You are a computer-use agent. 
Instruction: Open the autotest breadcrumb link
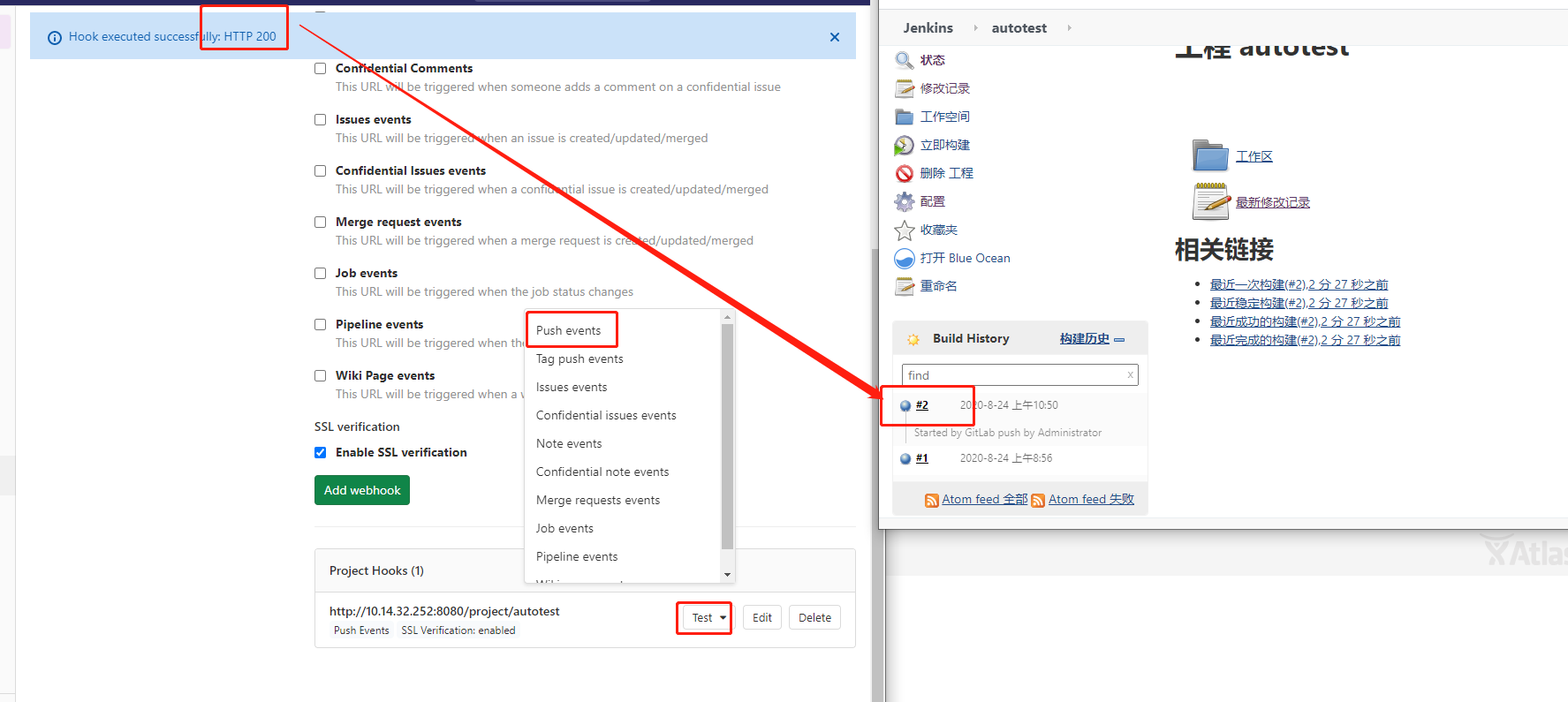tap(1019, 28)
